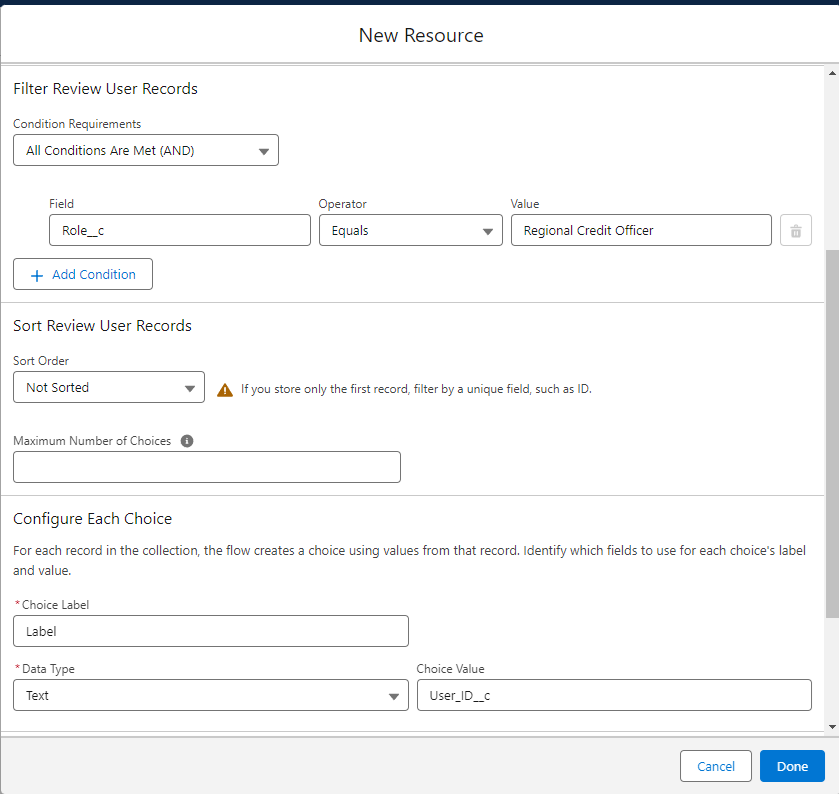840x794 pixels.
Task: Click into the Choice Label input
Action: click(210, 631)
